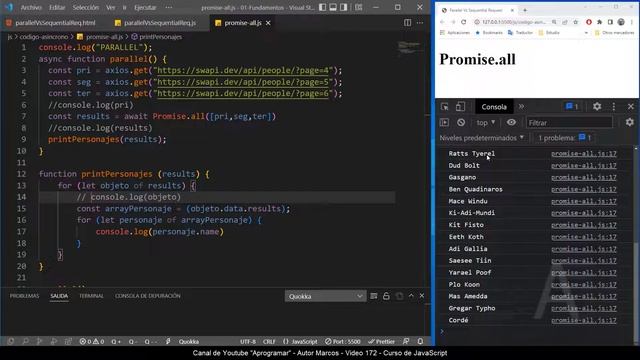
Task: Toggle output scroll lock icon
Action: click(386, 296)
